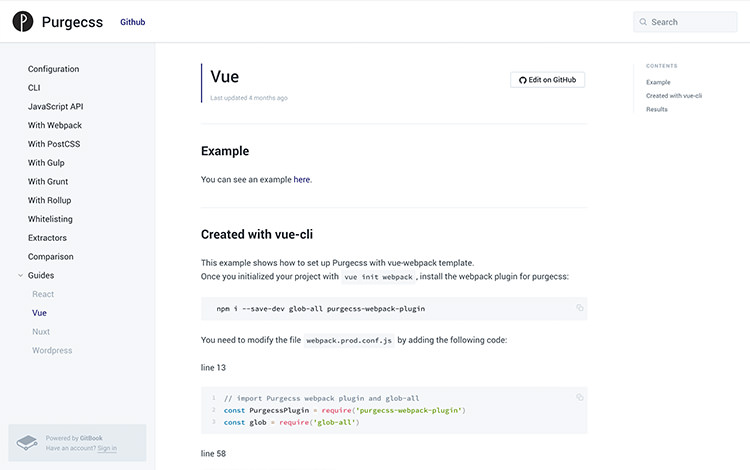
Task: Copy the webpack plugin code block
Action: click(x=579, y=397)
